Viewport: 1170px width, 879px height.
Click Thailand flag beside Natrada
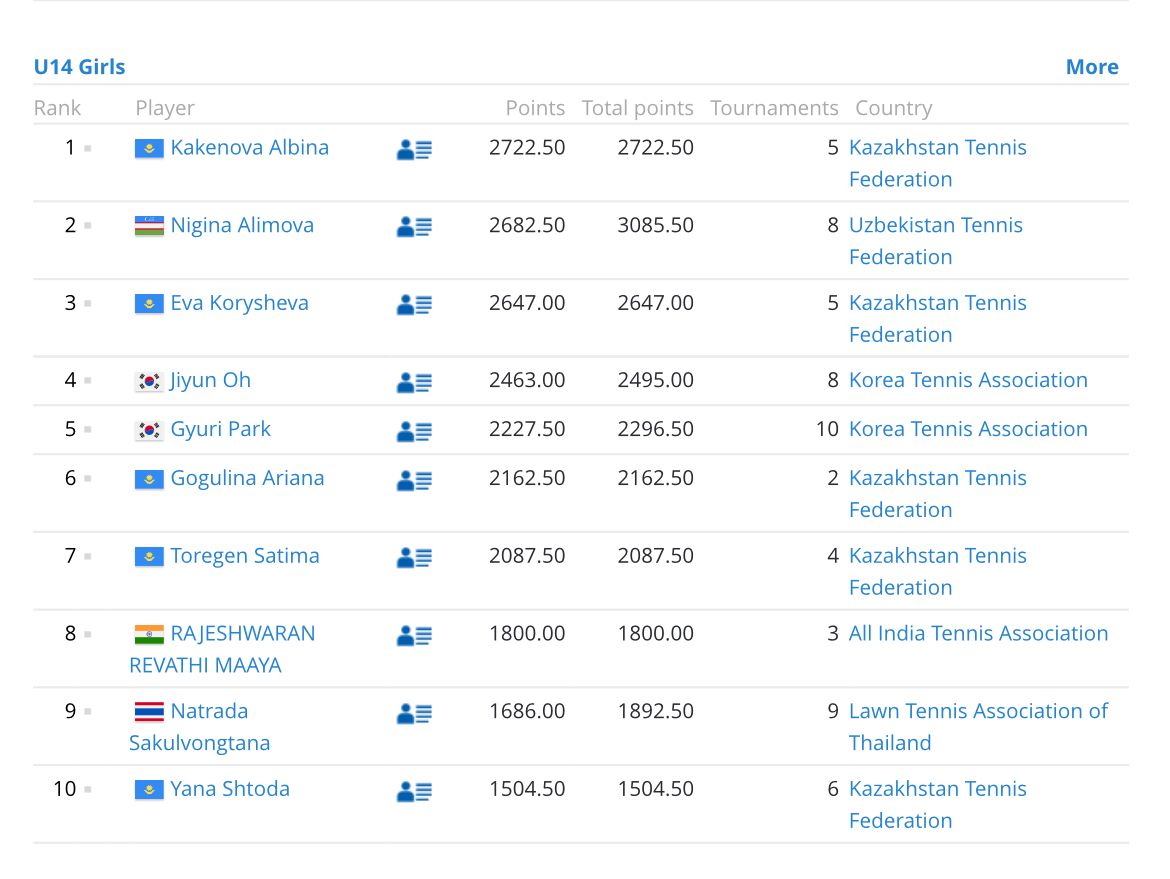149,712
